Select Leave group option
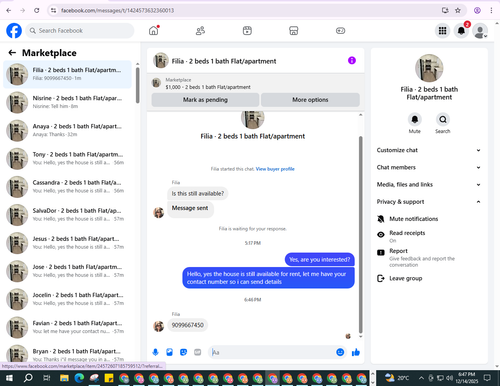This screenshot has width=500, height=386. pos(429,278)
